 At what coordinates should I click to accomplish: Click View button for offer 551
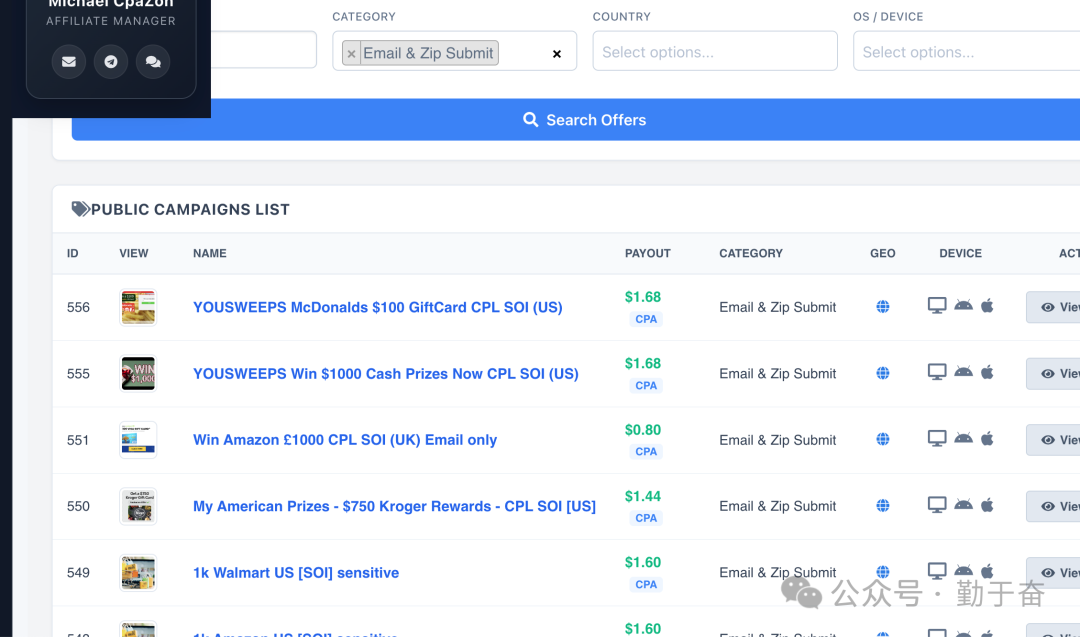coord(1053,439)
